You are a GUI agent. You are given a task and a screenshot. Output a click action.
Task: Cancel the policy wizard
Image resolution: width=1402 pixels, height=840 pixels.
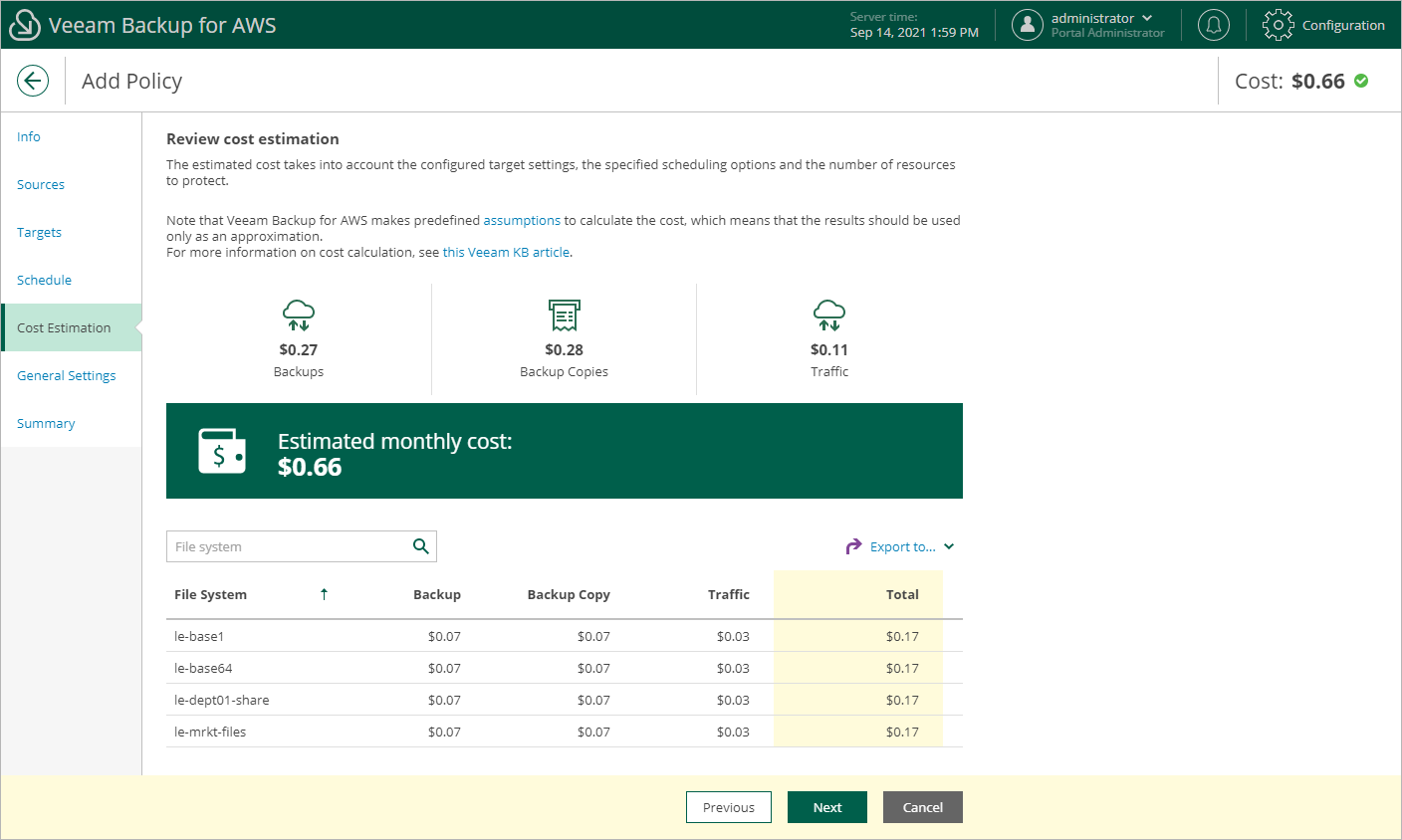[923, 807]
